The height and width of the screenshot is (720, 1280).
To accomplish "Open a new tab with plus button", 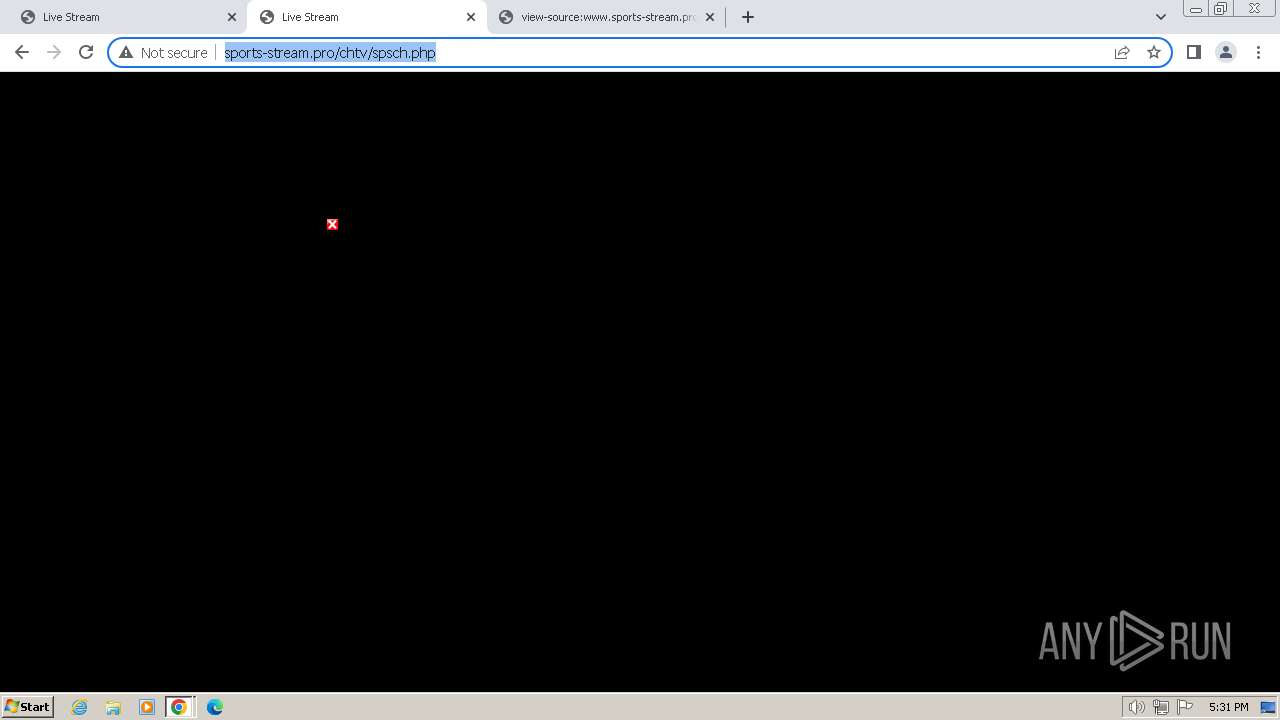I will pyautogui.click(x=747, y=17).
